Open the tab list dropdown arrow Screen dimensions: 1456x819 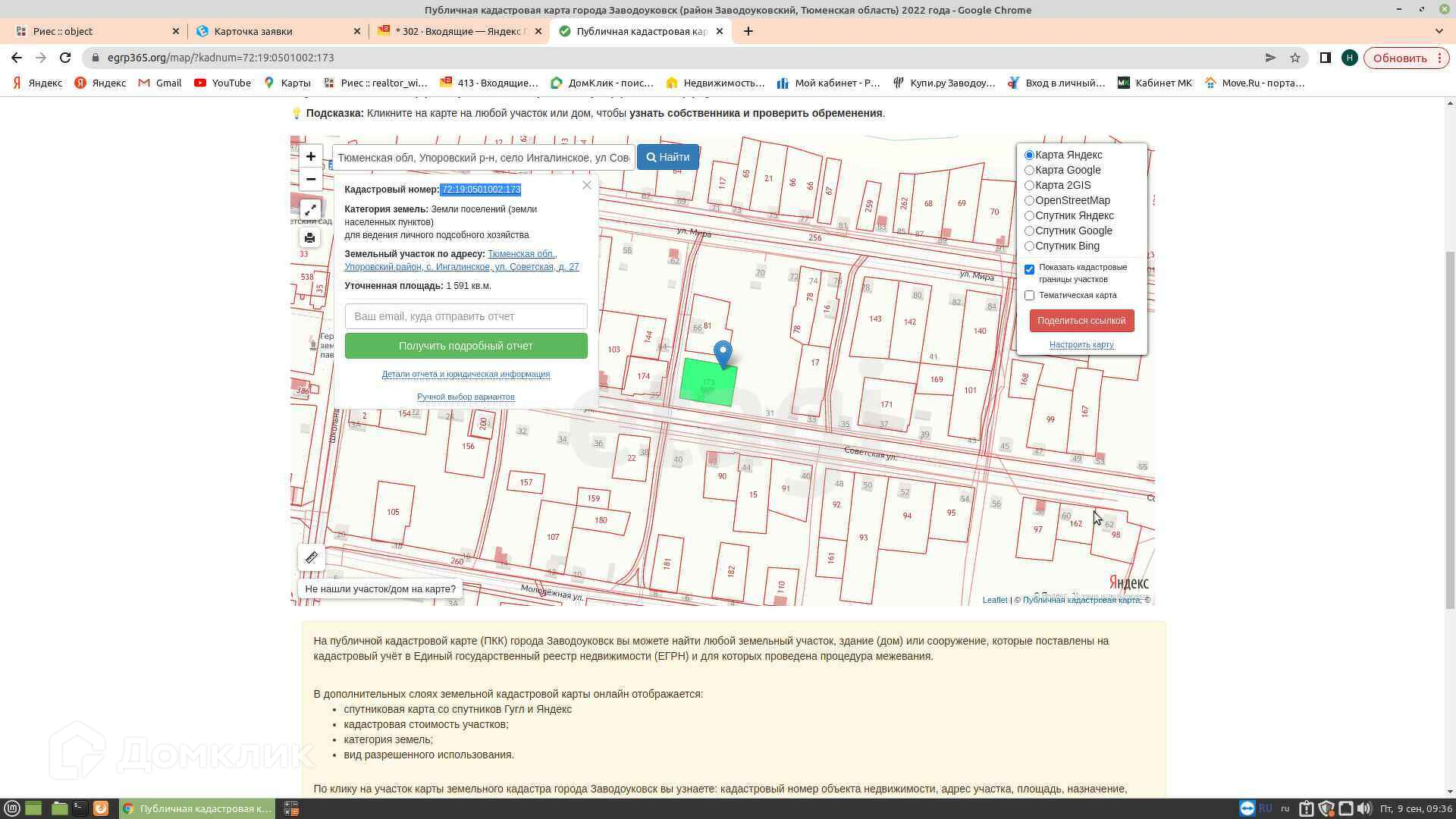pyautogui.click(x=1439, y=31)
